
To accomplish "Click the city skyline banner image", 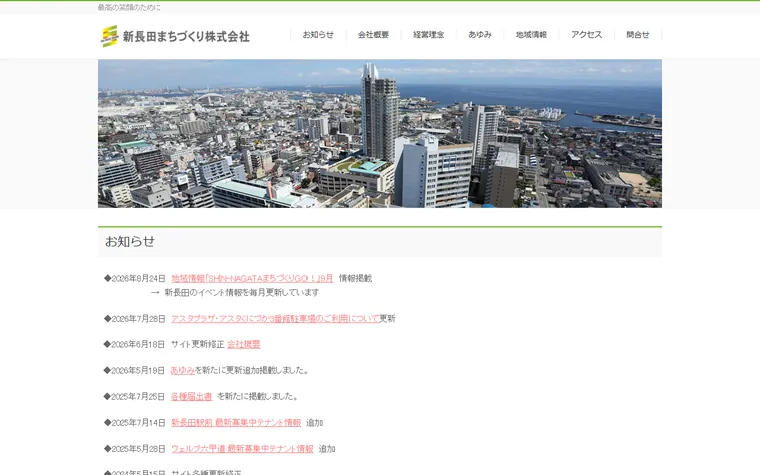I will [380, 134].
